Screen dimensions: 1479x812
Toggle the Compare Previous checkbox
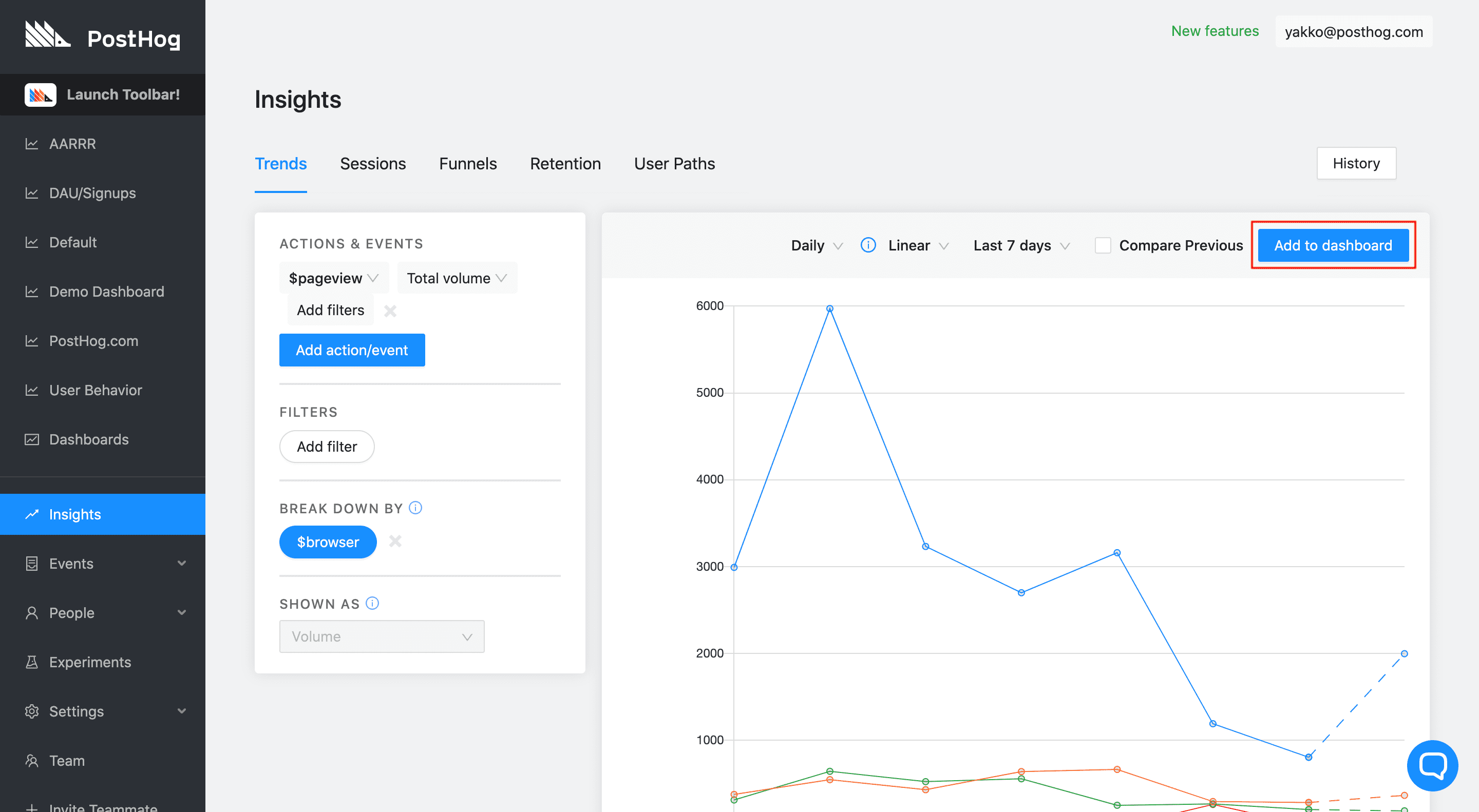coord(1103,246)
